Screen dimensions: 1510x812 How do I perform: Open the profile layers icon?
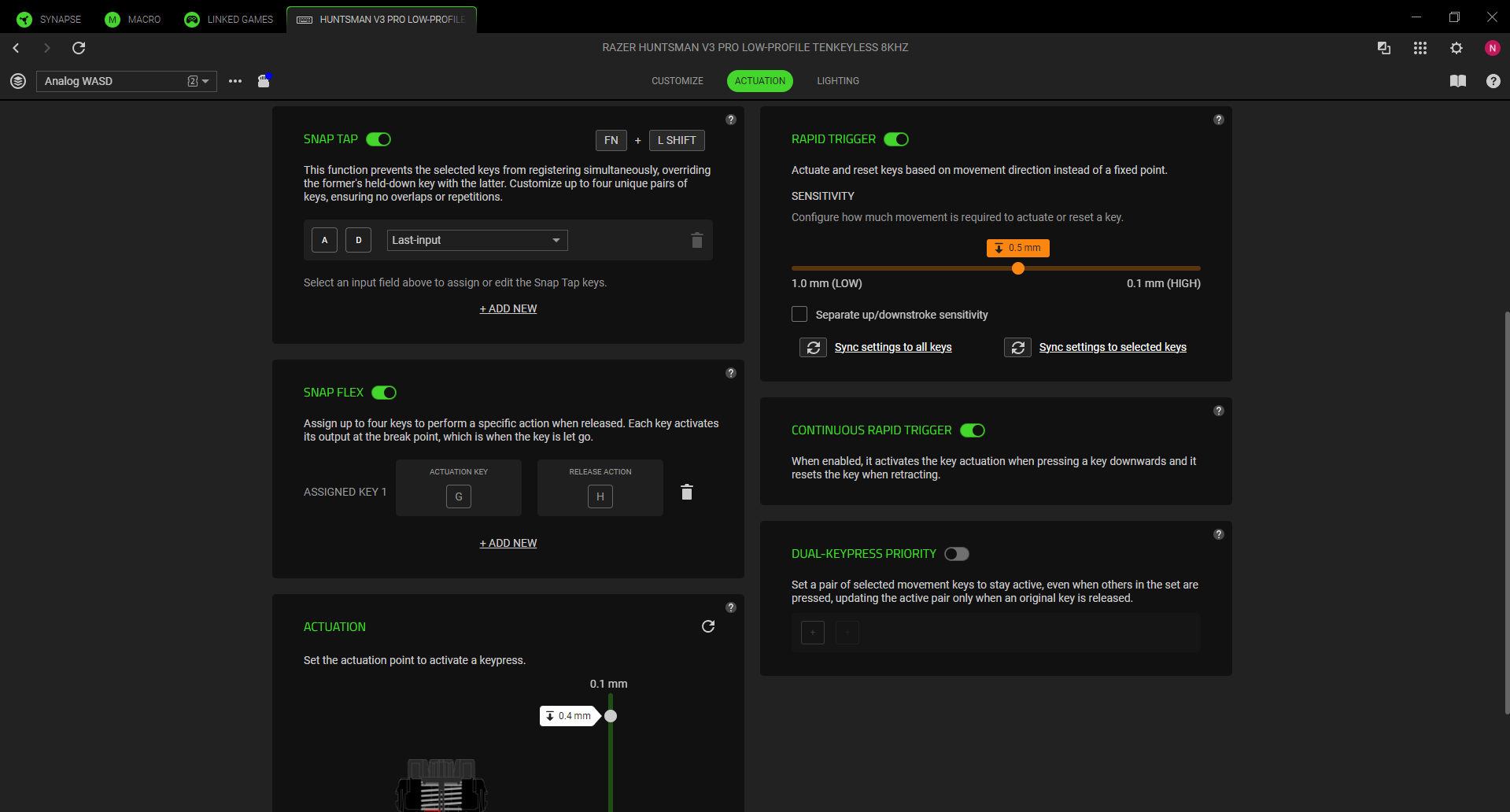(18, 81)
